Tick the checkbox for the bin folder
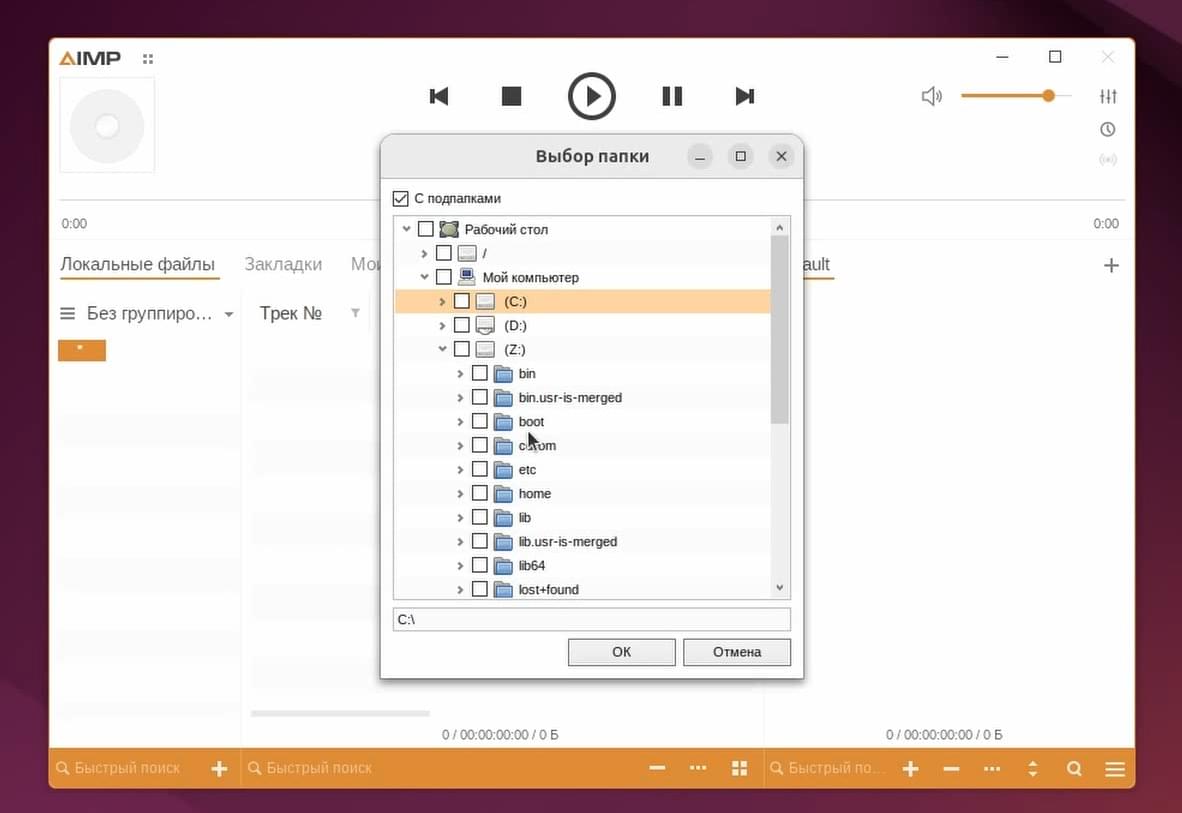 [480, 373]
